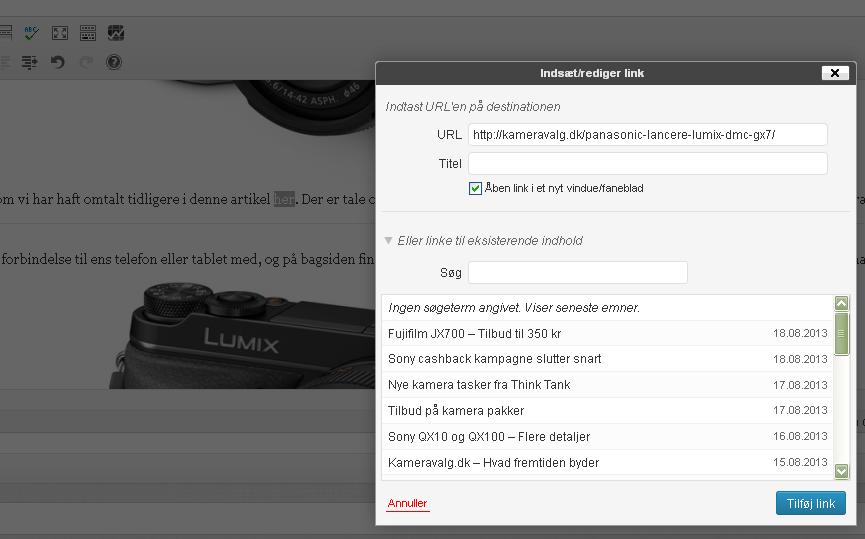Uncheck 'Åben link i et nyt vindue/faneblad'
Image resolution: width=865 pixels, height=539 pixels.
(476, 188)
